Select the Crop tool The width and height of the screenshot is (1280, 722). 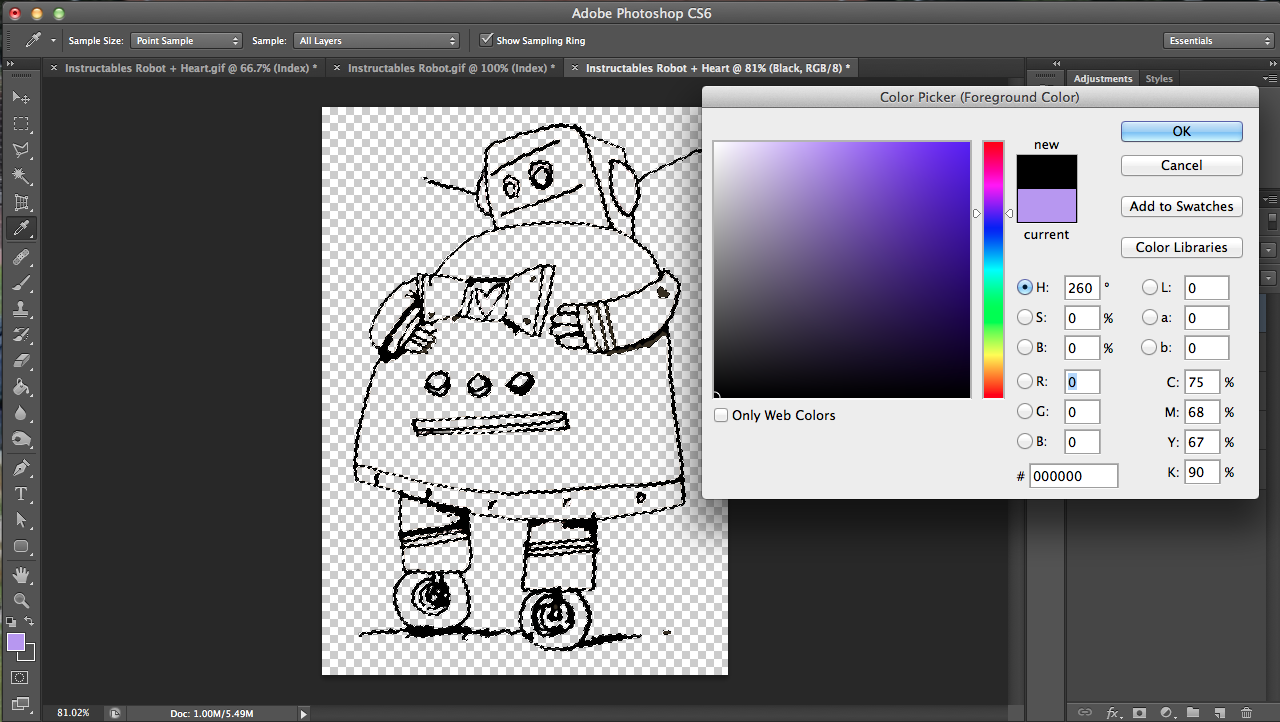(x=21, y=203)
